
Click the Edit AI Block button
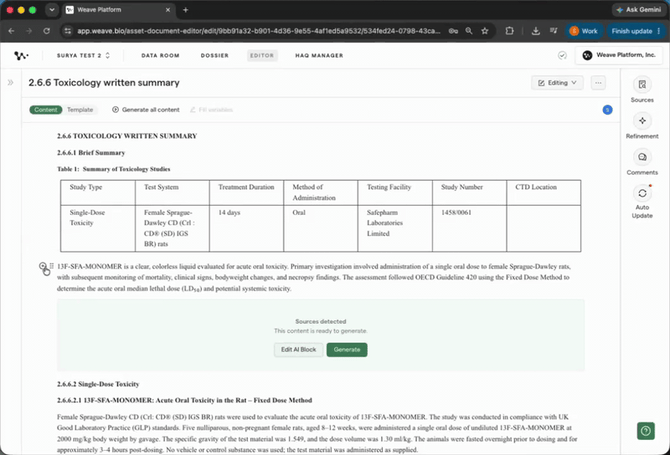point(298,349)
